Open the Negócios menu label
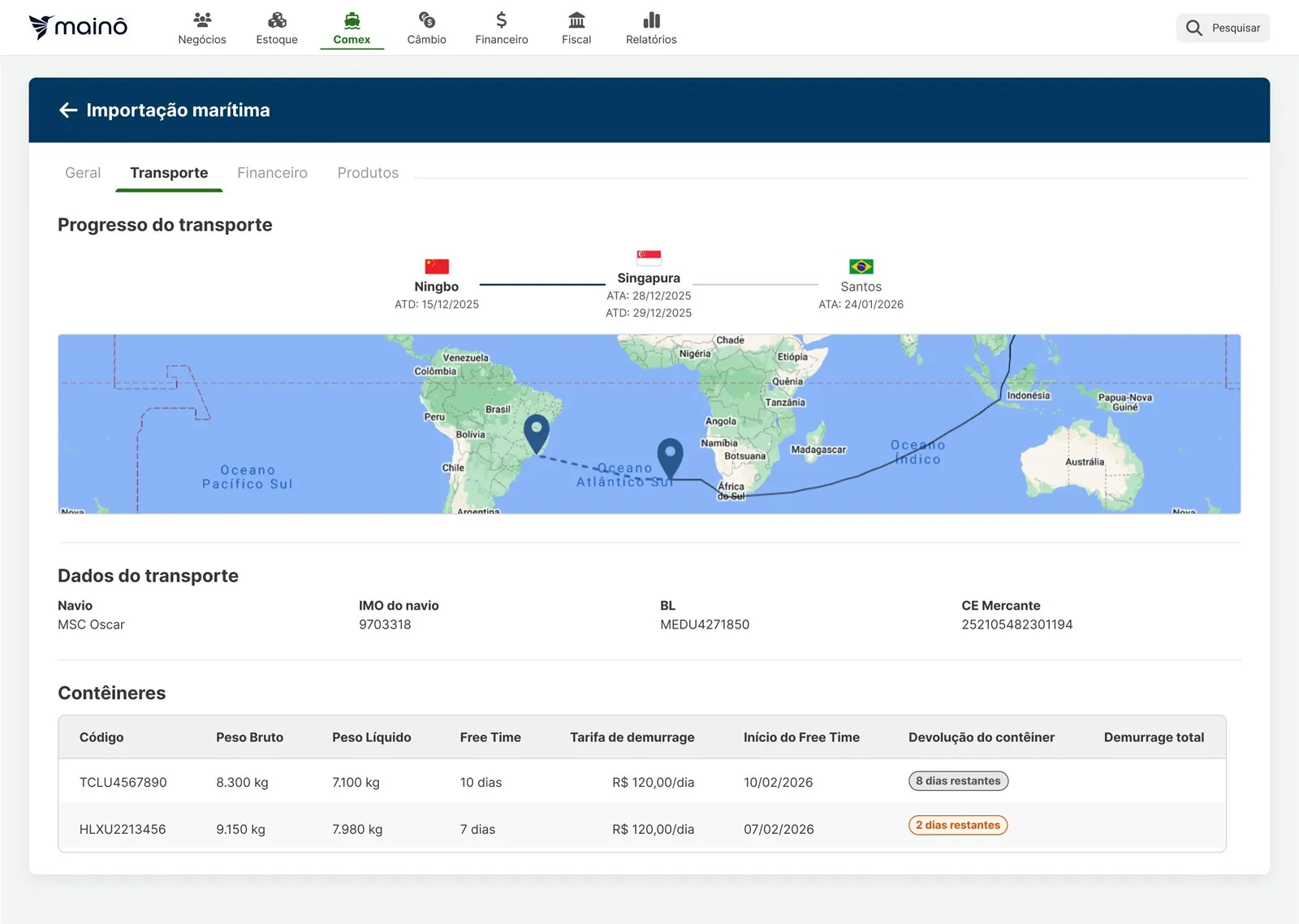The height and width of the screenshot is (924, 1299). [x=202, y=40]
